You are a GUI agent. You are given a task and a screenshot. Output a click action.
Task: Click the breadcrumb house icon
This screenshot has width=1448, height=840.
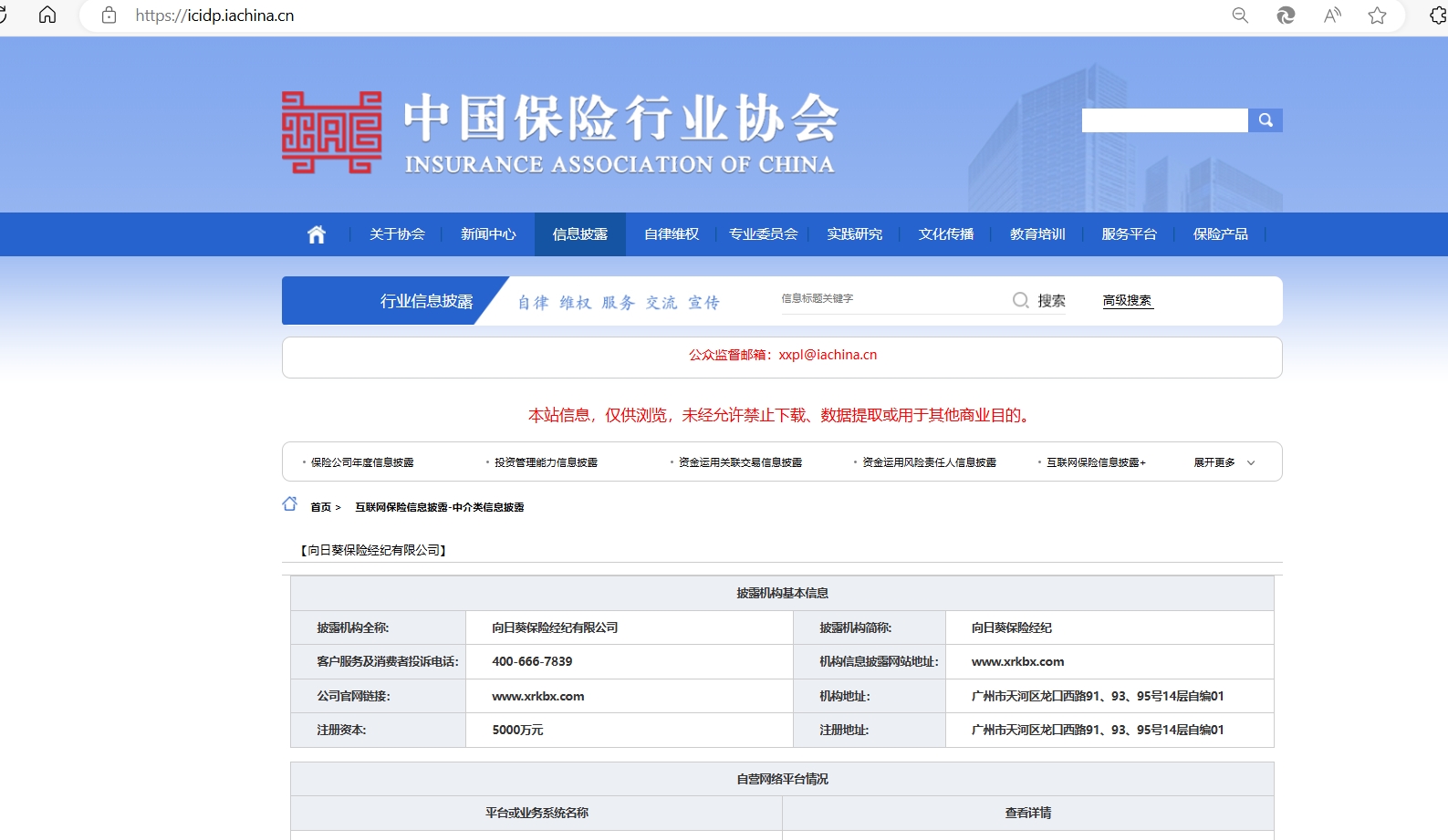(290, 503)
